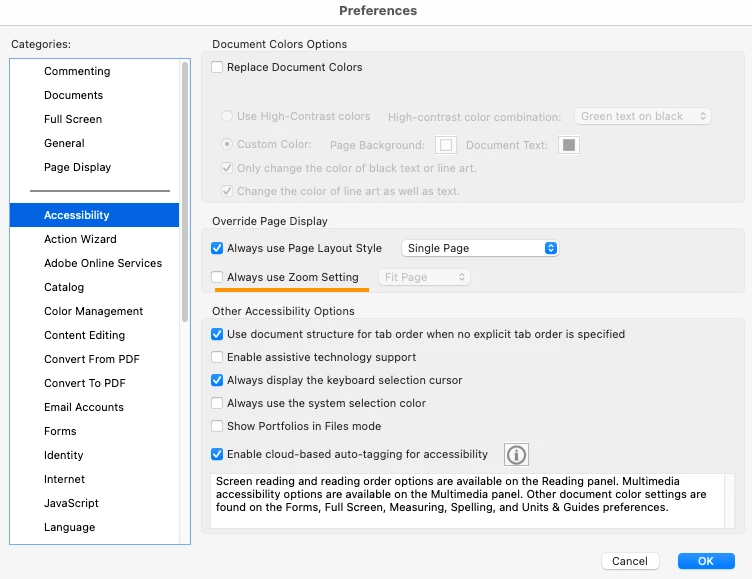The width and height of the screenshot is (752, 579).
Task: Expand the Green text on black dropdown
Action: pyautogui.click(x=643, y=116)
